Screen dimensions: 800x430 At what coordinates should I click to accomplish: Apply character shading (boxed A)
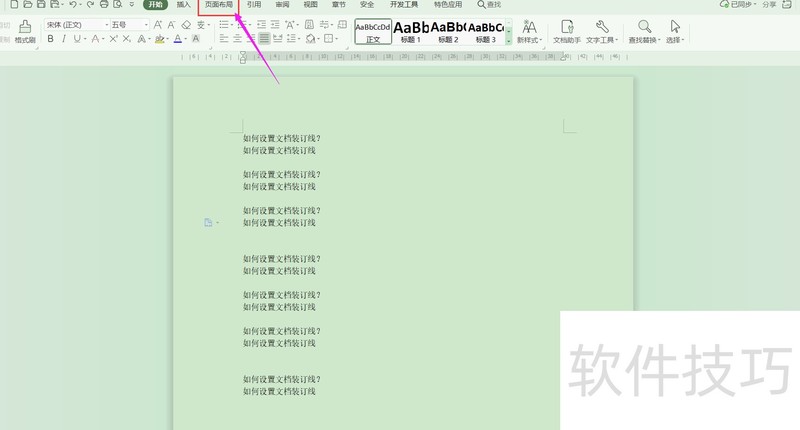point(195,39)
